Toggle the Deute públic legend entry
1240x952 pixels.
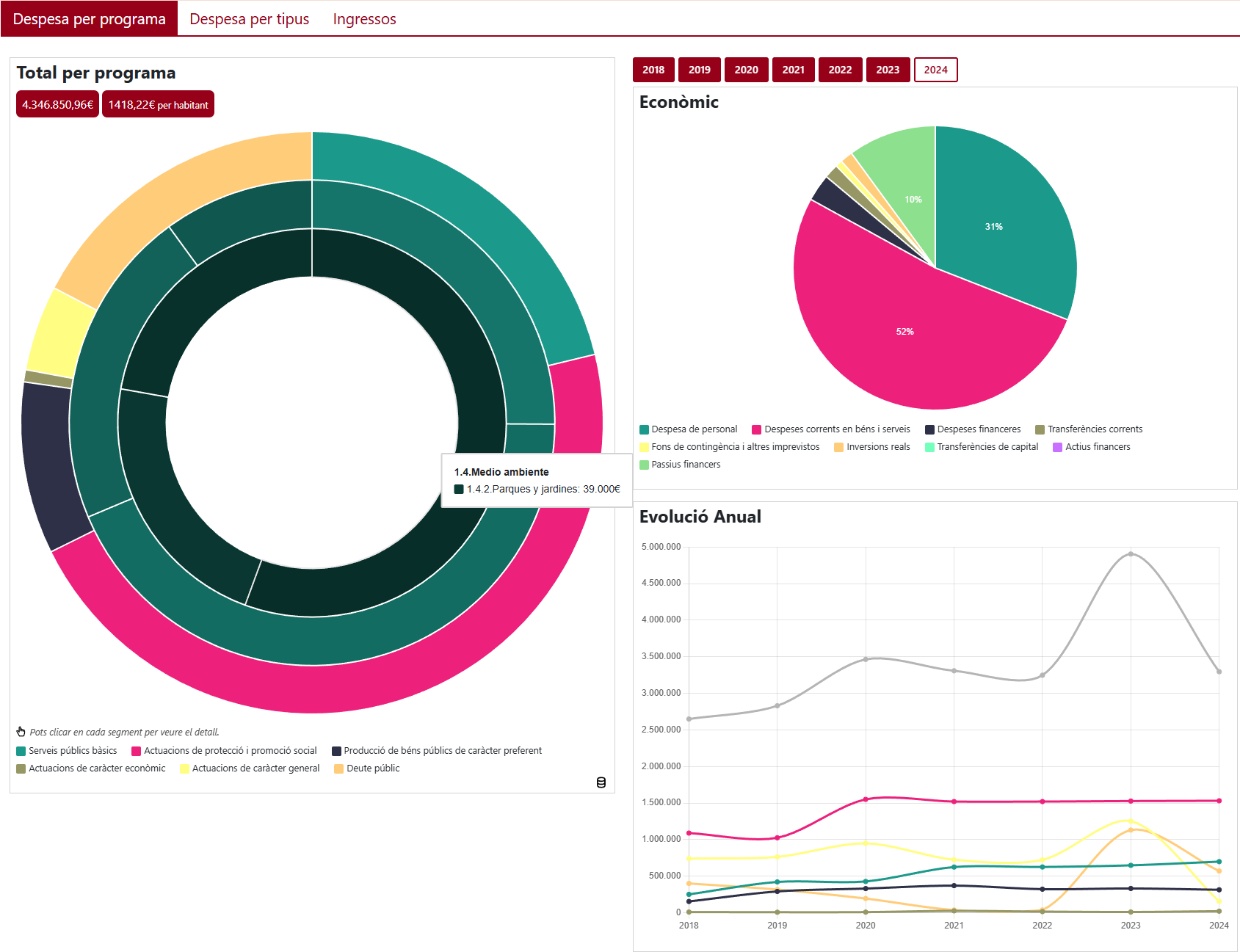point(367,768)
